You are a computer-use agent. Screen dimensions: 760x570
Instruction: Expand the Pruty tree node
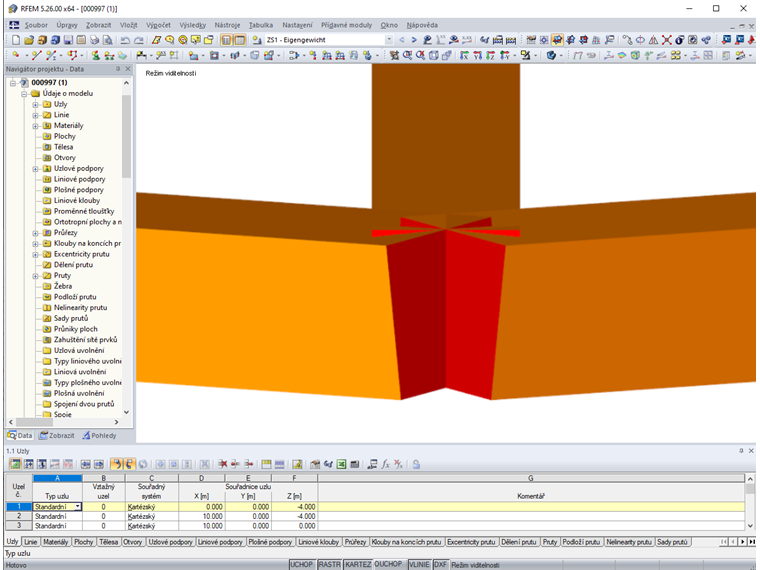35,276
